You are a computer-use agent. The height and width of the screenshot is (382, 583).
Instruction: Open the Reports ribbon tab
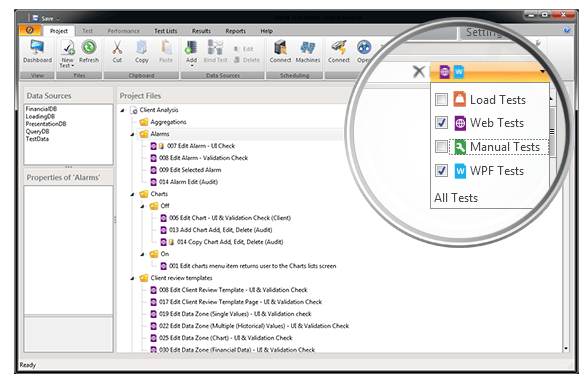coord(235,31)
